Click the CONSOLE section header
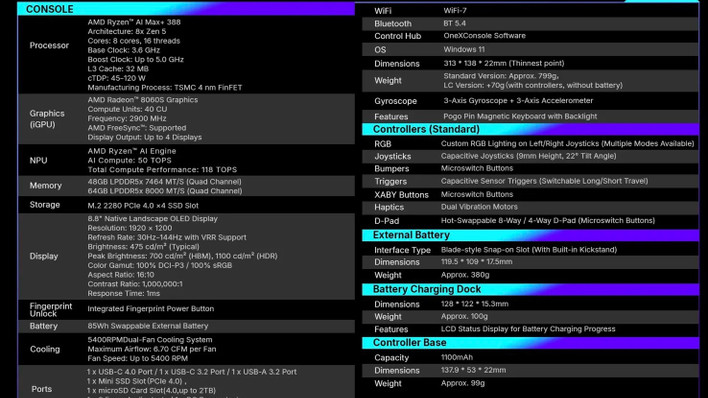This screenshot has width=708, height=398. [186, 9]
